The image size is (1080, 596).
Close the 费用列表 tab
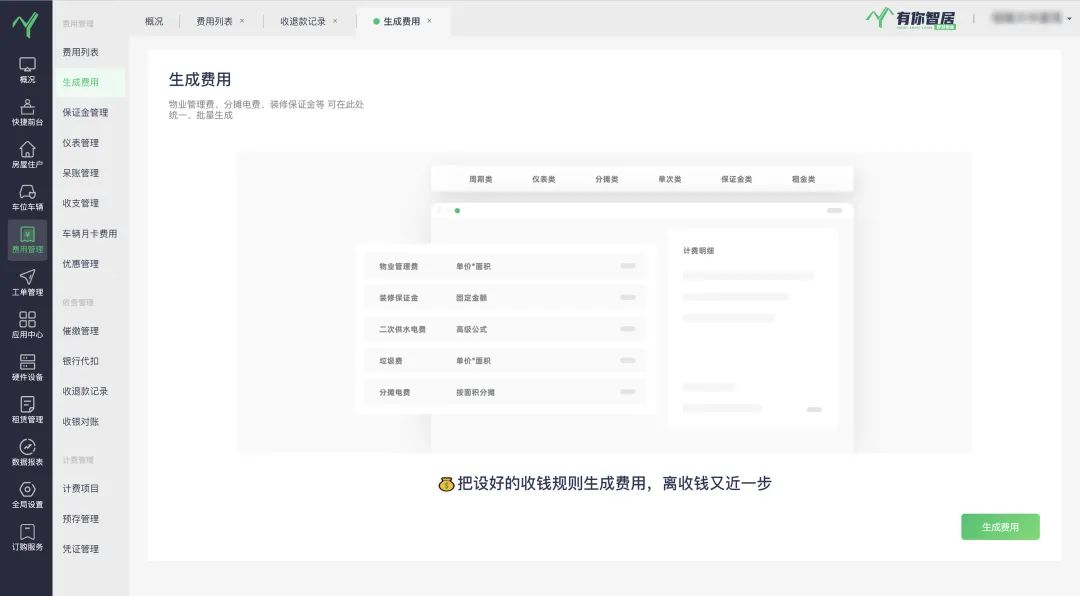coord(242,21)
